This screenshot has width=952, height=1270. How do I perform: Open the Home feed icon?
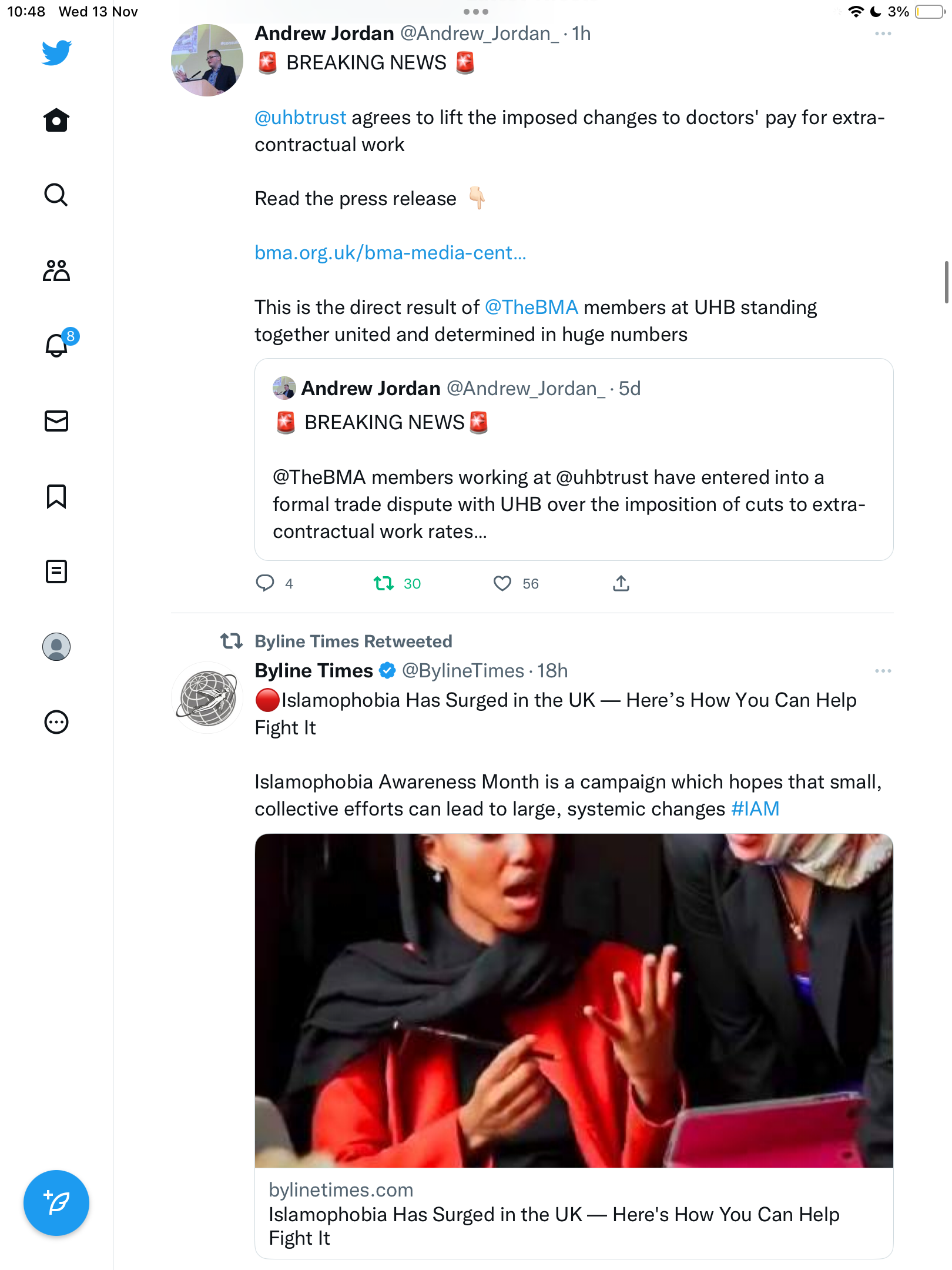[56, 120]
